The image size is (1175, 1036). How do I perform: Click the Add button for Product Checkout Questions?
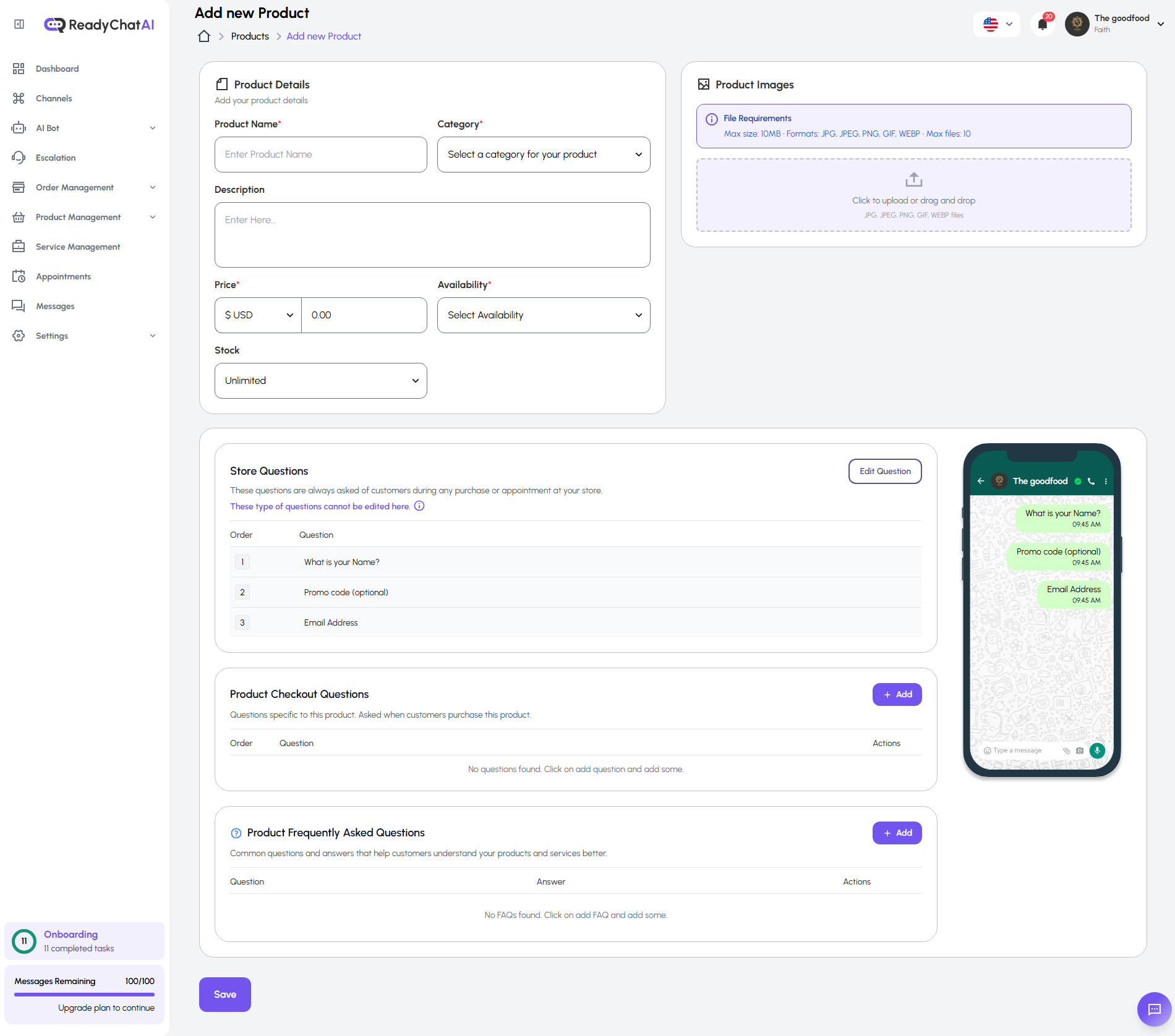(897, 694)
